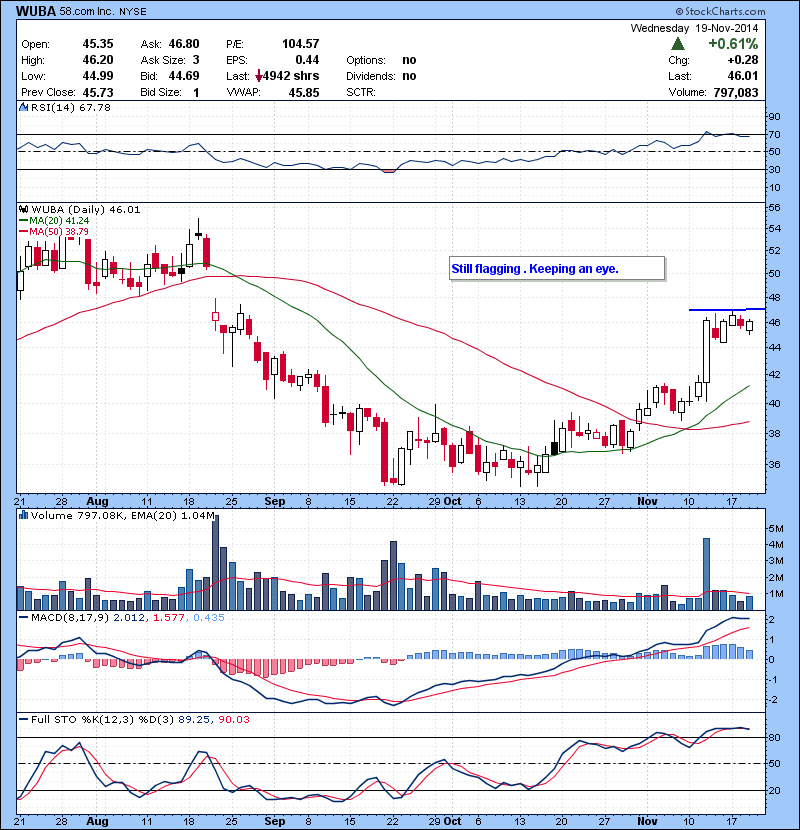The width and height of the screenshot is (800, 830).
Task: Click the MA(20) 41.24 legend text
Action: coord(59,221)
